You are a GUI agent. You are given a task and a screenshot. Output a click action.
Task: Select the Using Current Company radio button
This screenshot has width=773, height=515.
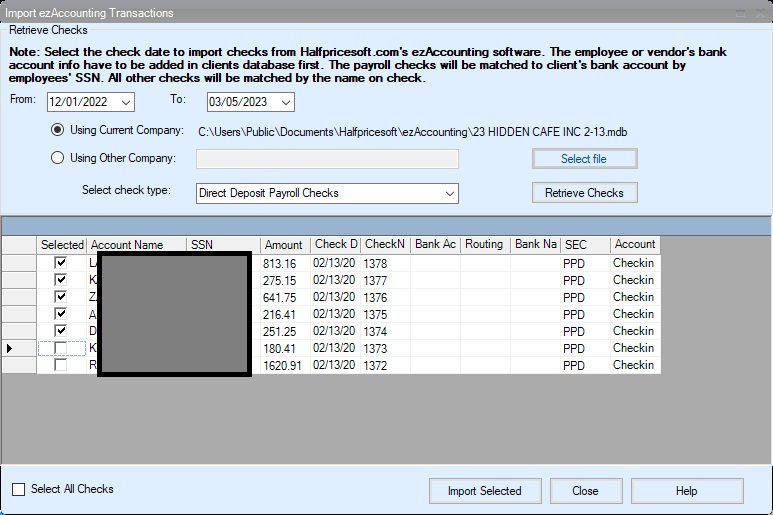58,130
